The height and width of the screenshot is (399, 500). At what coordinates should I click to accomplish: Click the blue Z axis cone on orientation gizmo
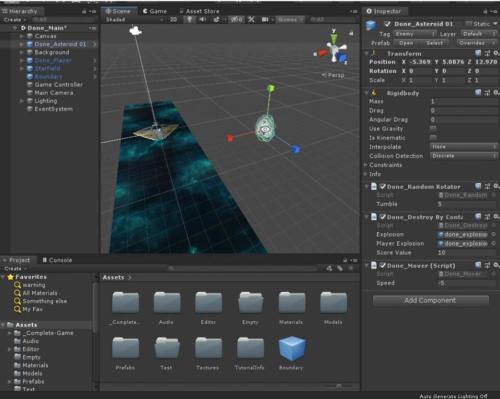click(342, 59)
